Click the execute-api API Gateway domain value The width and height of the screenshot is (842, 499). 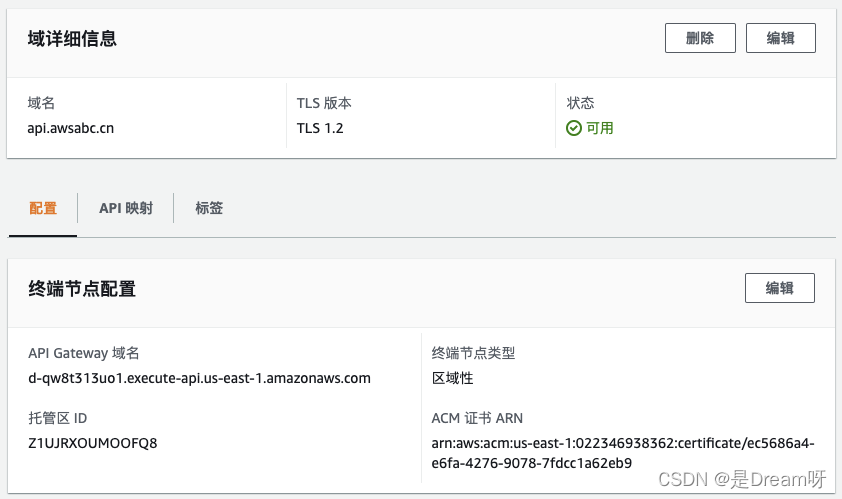[199, 378]
